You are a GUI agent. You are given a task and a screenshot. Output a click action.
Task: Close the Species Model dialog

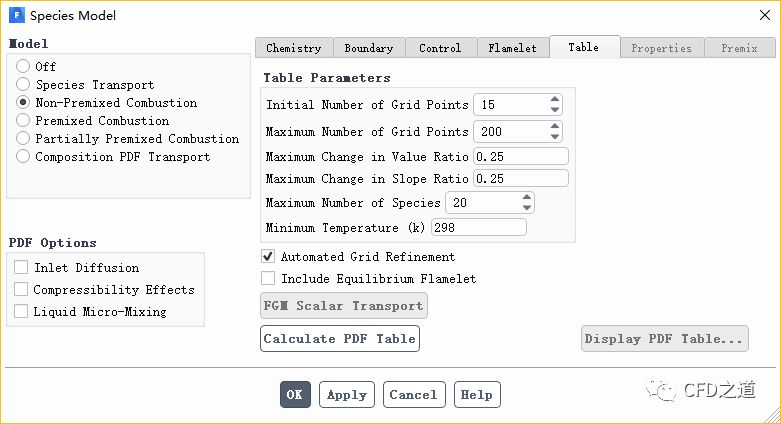point(757,15)
